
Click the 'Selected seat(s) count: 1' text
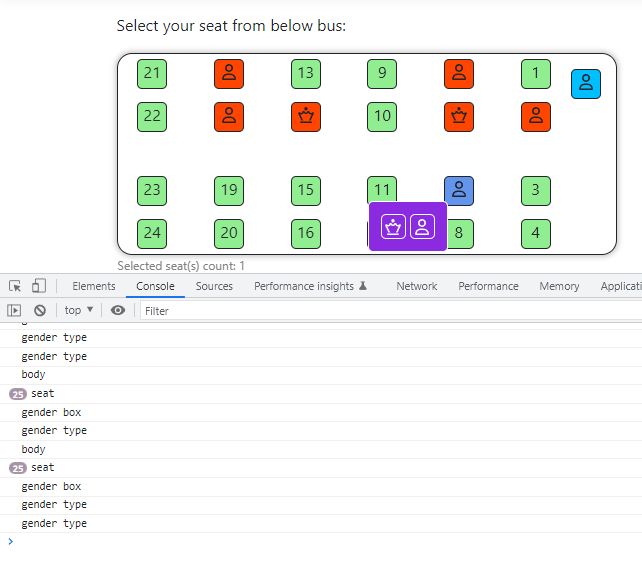pyautogui.click(x=181, y=266)
